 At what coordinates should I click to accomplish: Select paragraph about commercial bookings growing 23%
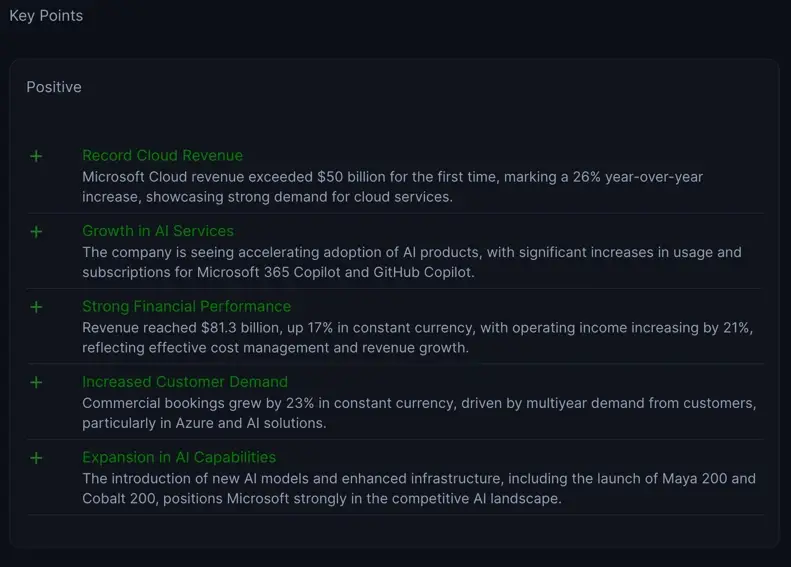pos(418,413)
